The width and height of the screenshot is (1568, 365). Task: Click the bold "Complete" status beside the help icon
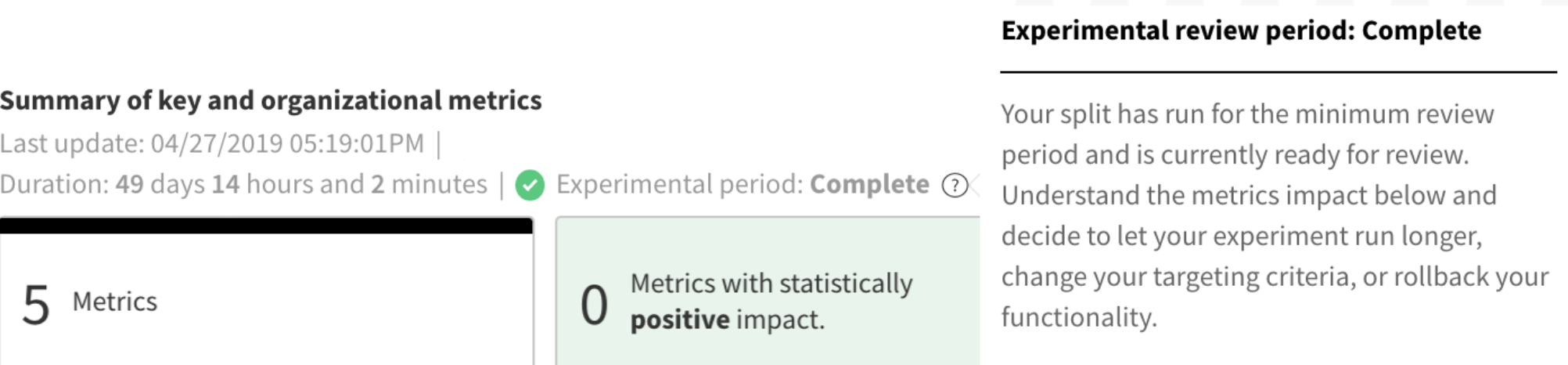[x=869, y=184]
